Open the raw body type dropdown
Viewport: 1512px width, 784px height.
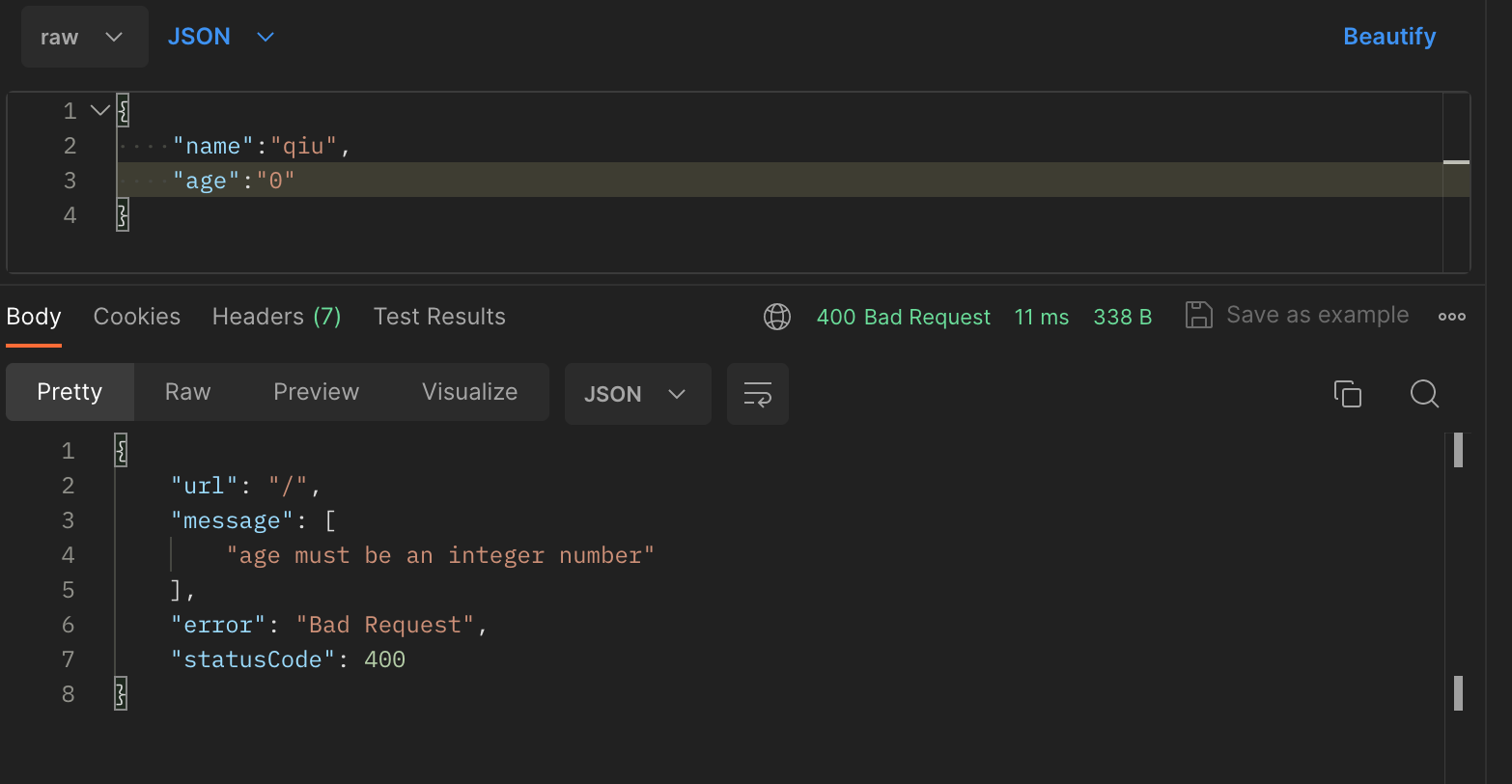point(84,37)
